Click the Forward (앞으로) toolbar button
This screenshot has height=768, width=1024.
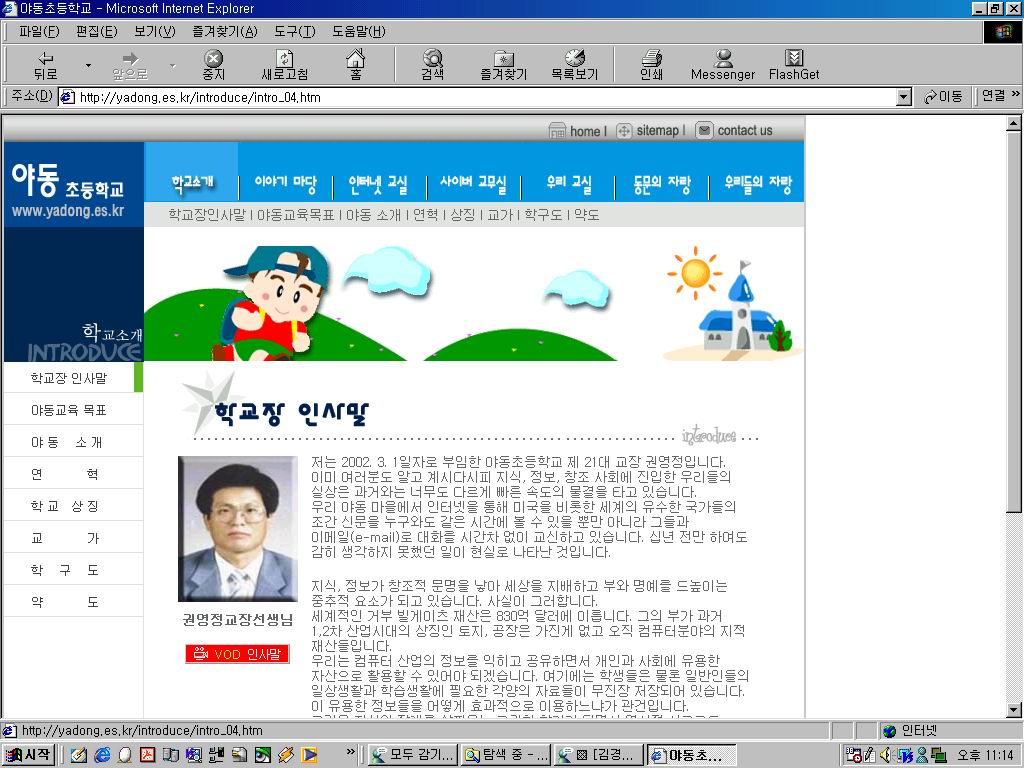tap(130, 65)
